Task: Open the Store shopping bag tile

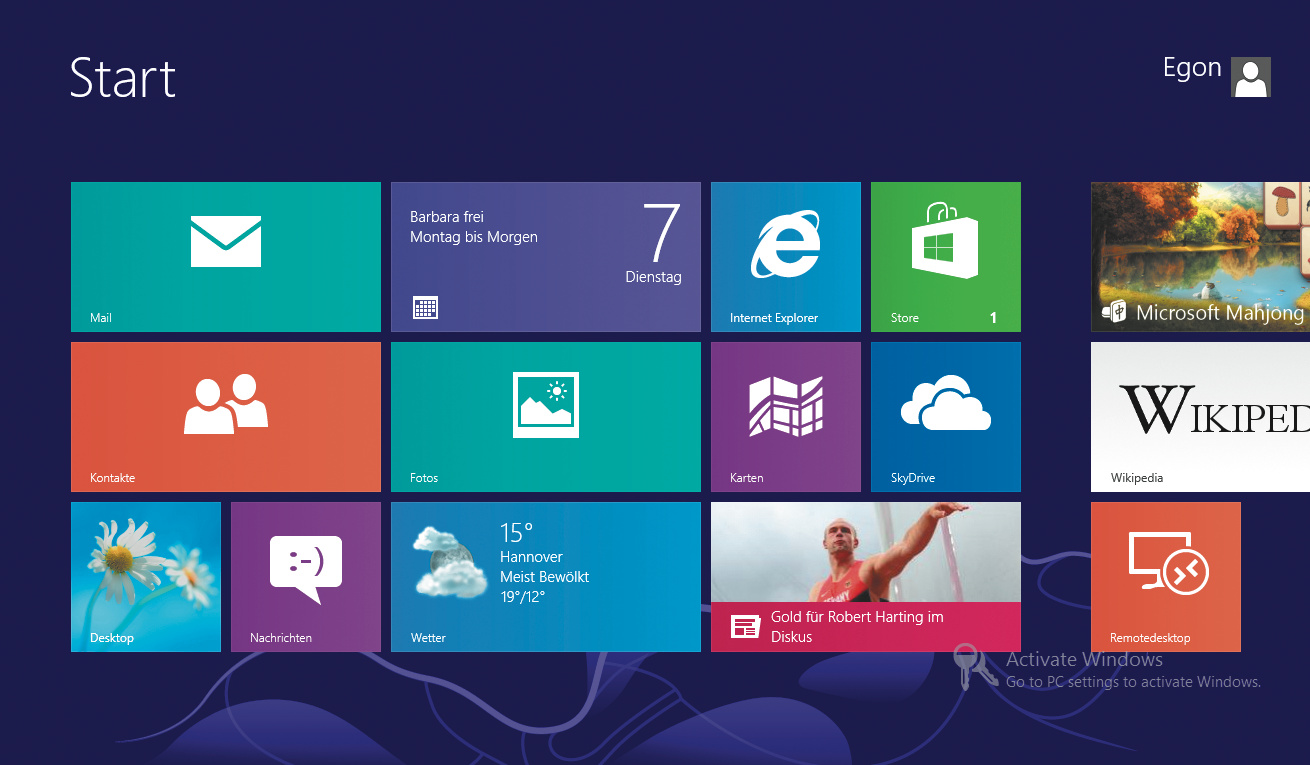Action: pyautogui.click(x=946, y=257)
